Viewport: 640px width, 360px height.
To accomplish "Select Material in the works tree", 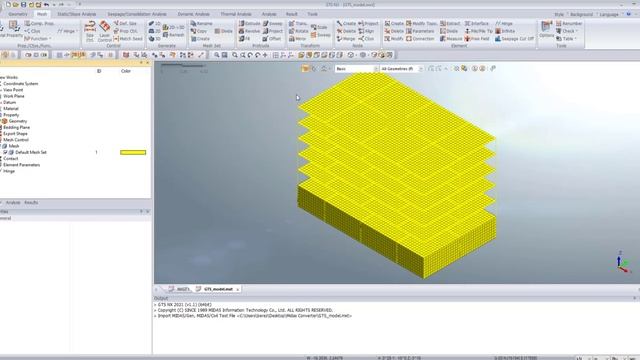I will (11, 109).
